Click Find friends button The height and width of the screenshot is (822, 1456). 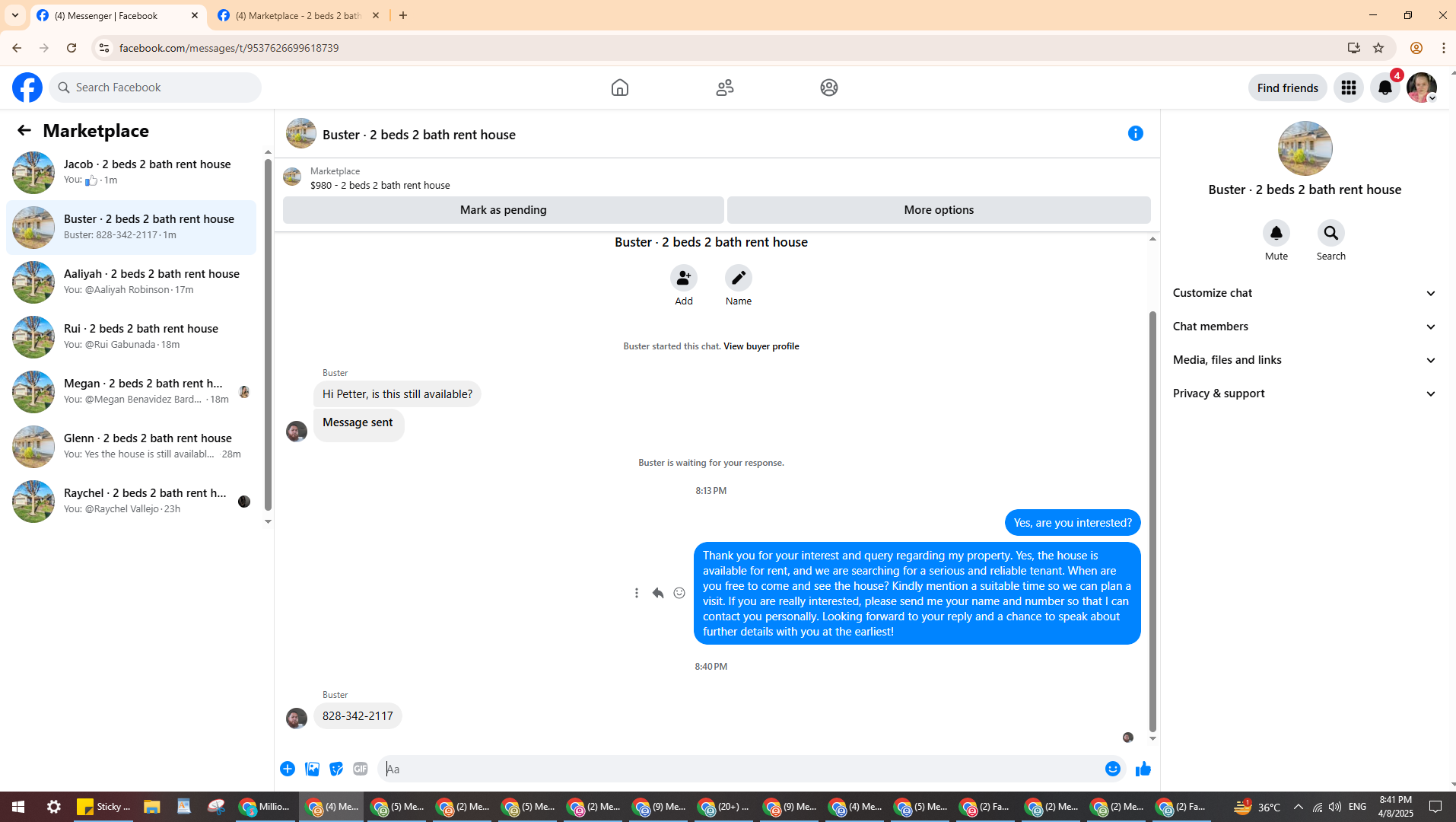[1287, 88]
